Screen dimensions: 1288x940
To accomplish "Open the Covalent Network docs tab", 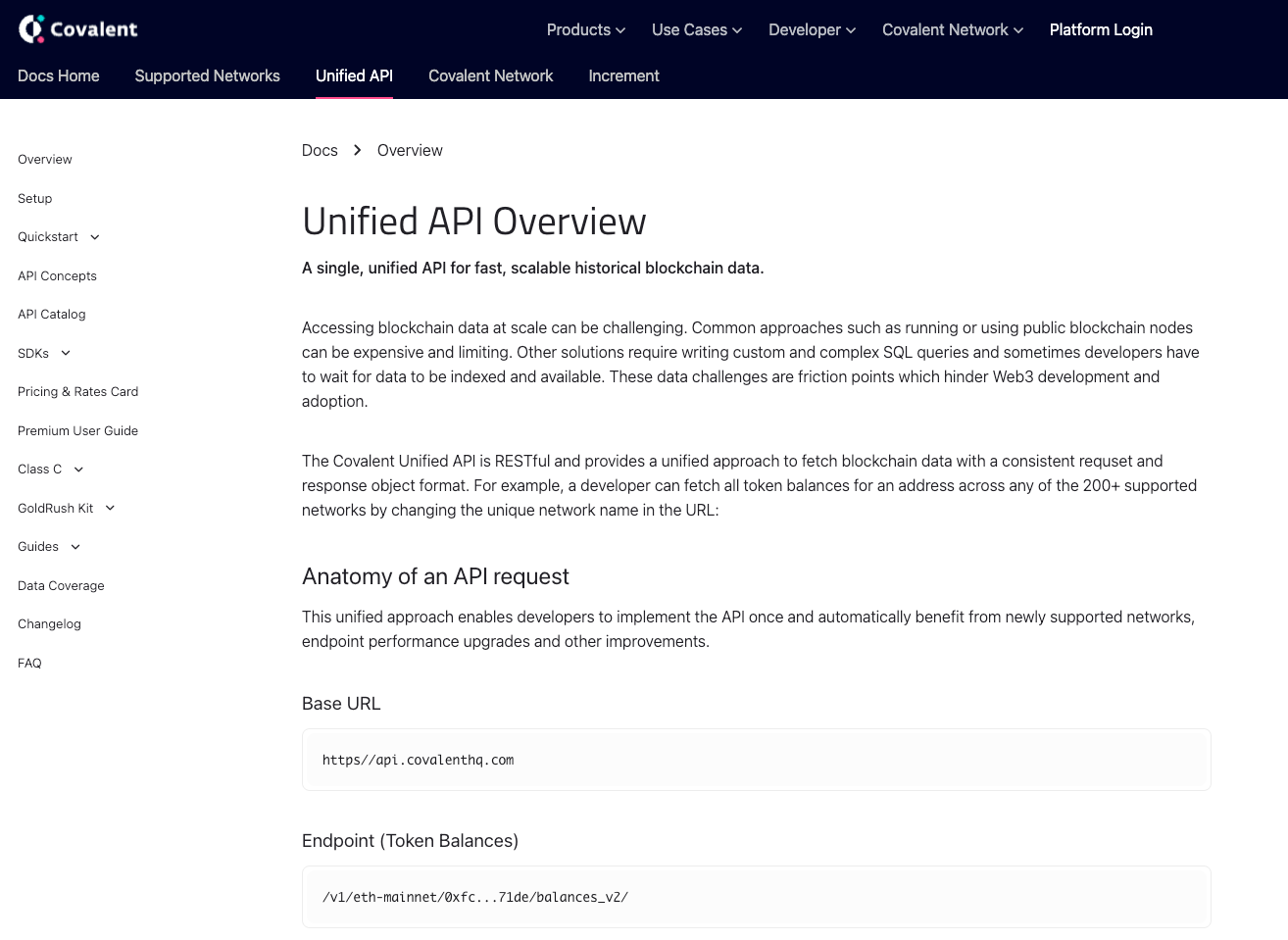I will 490,75.
